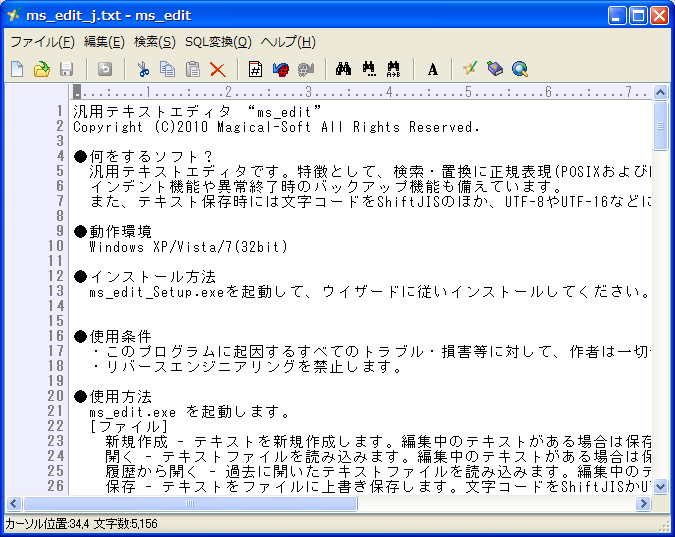
Task: Click the column ruler above the text
Action: pos(361,92)
